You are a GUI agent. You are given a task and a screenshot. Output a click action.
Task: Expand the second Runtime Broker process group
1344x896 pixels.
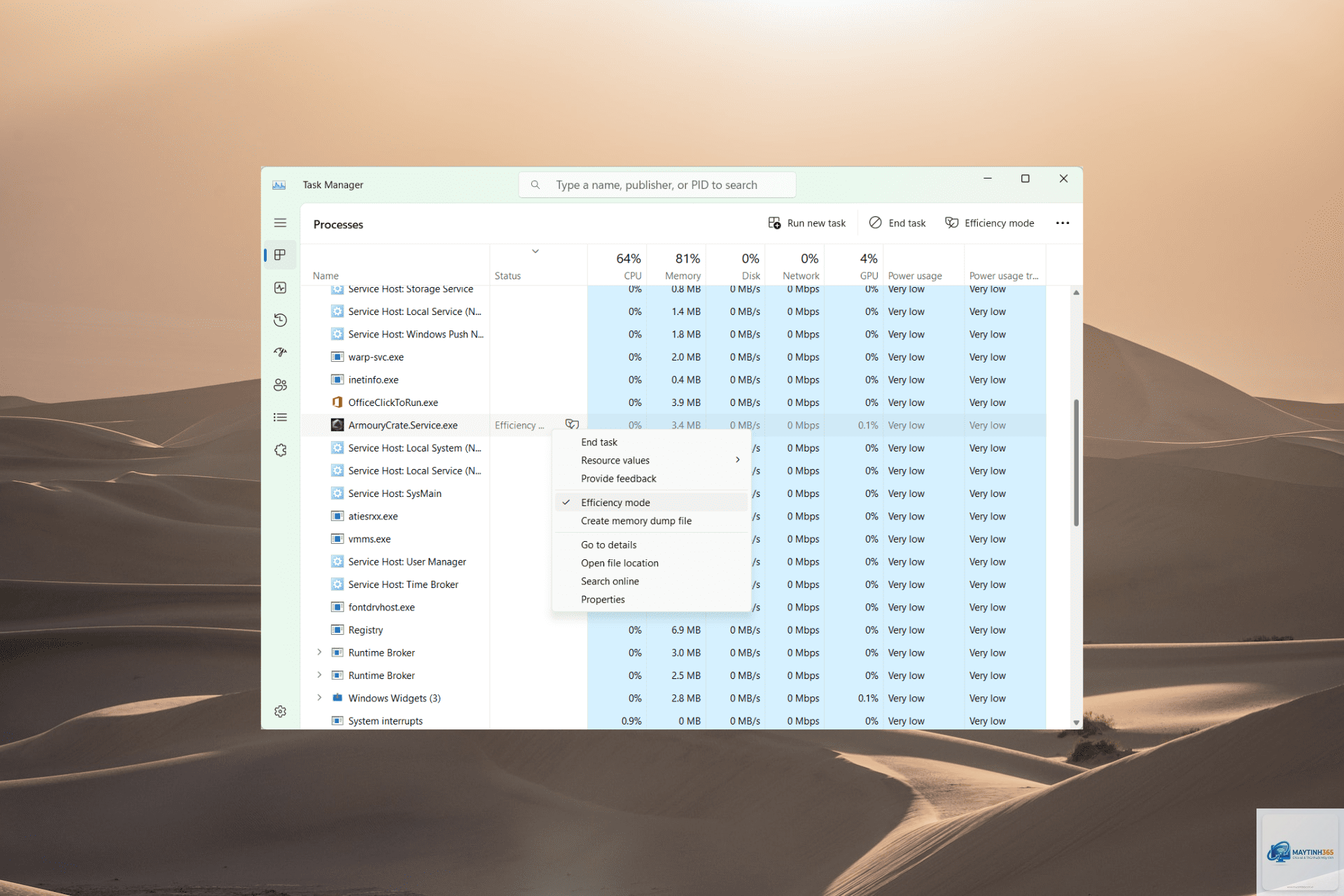pos(319,675)
